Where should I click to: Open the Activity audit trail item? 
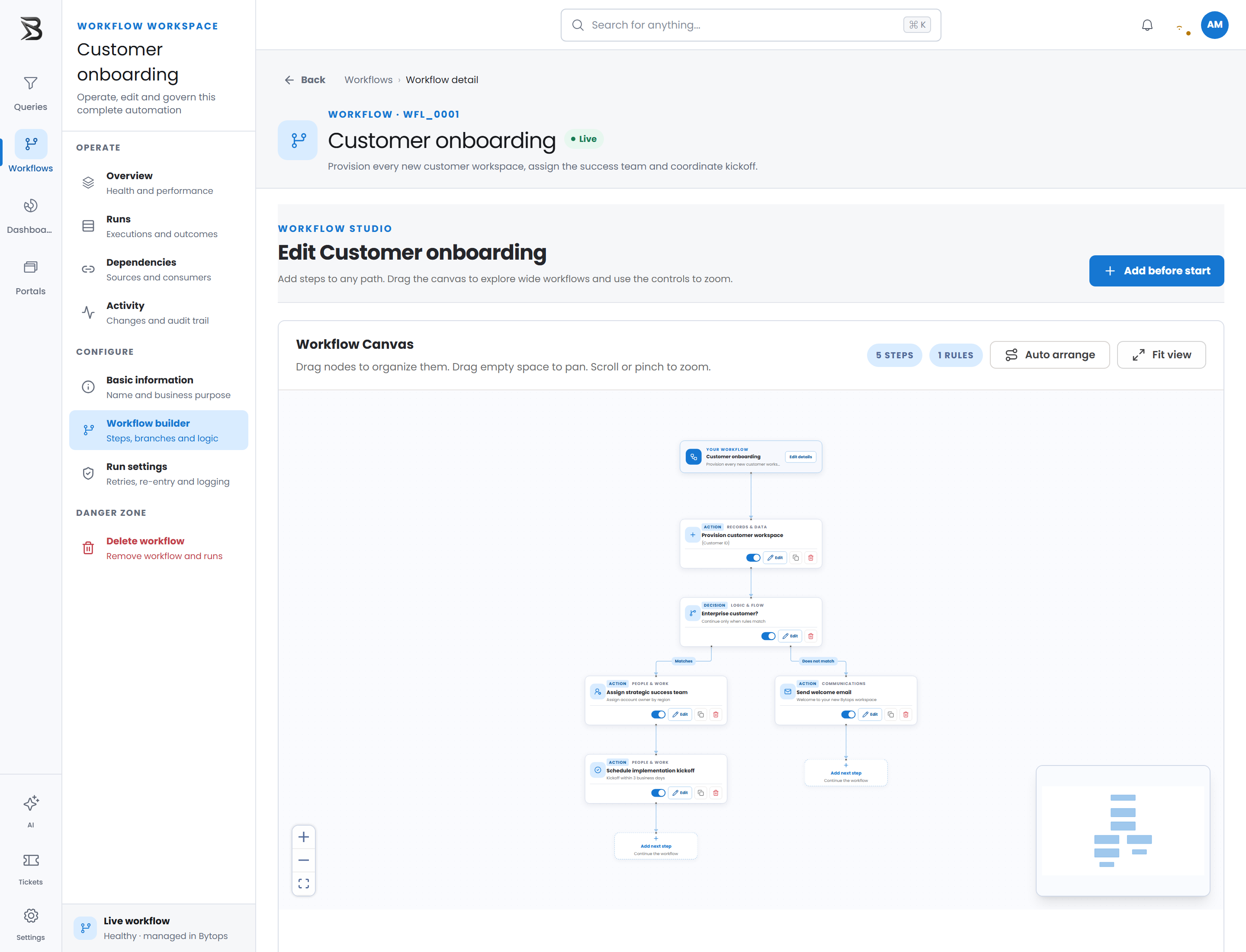point(159,313)
